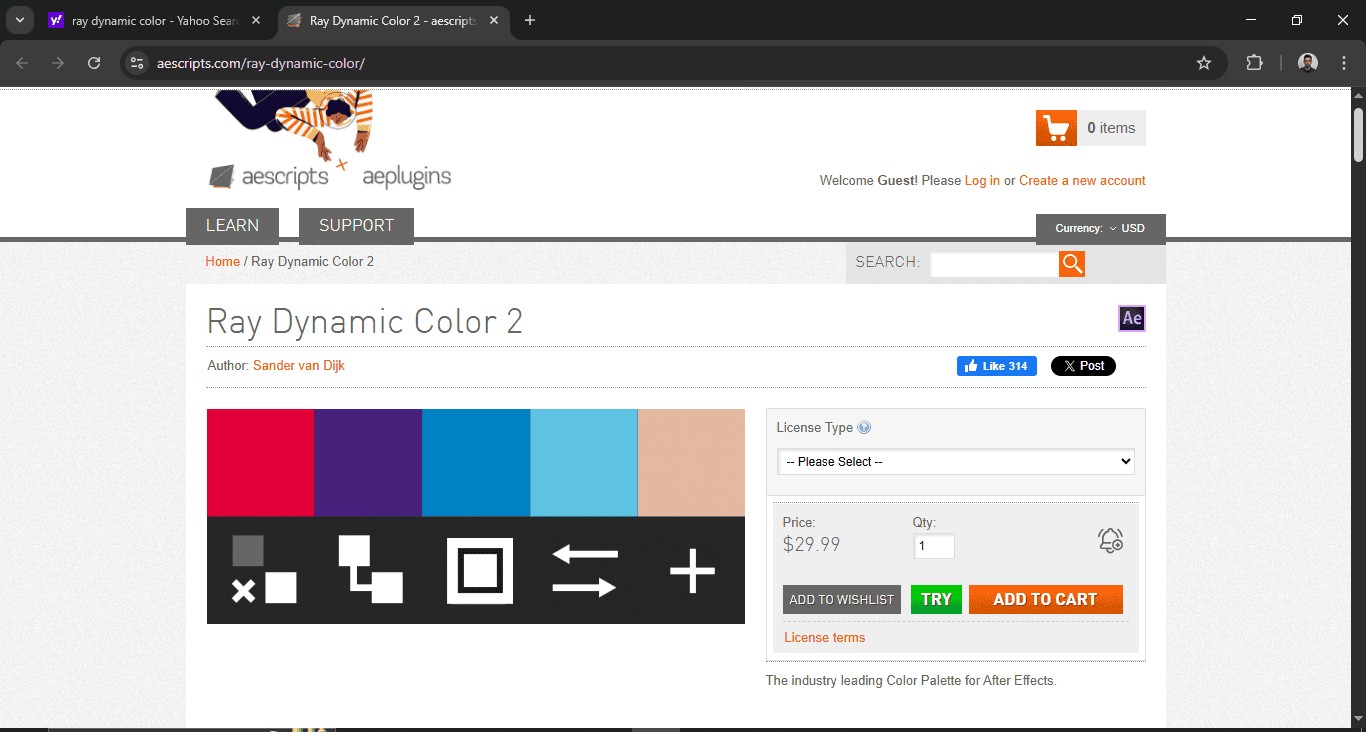Screen dimensions: 1366x732
Task: Click the price alert bell icon
Action: [x=1110, y=541]
